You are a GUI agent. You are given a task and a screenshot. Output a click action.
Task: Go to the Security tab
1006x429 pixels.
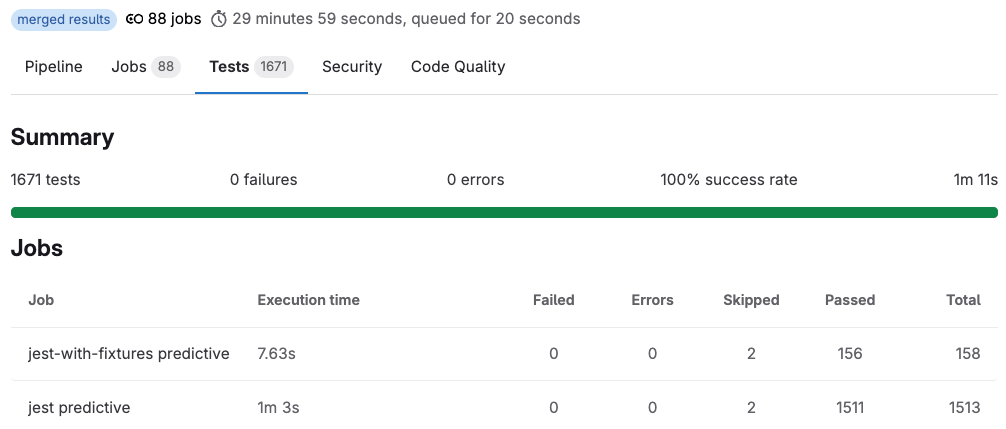click(352, 67)
